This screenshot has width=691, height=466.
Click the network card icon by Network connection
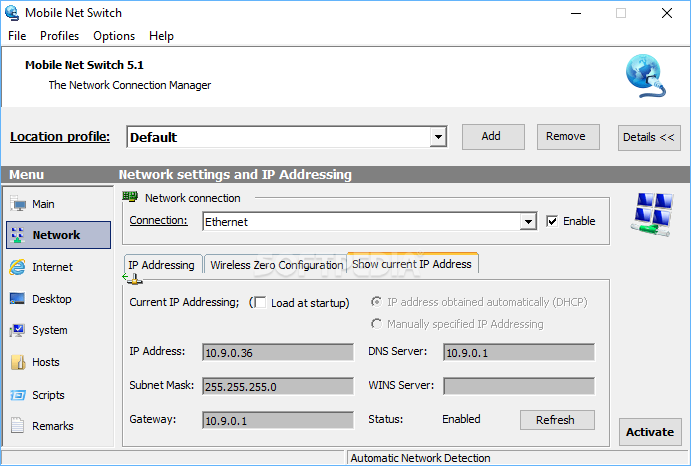[130, 197]
